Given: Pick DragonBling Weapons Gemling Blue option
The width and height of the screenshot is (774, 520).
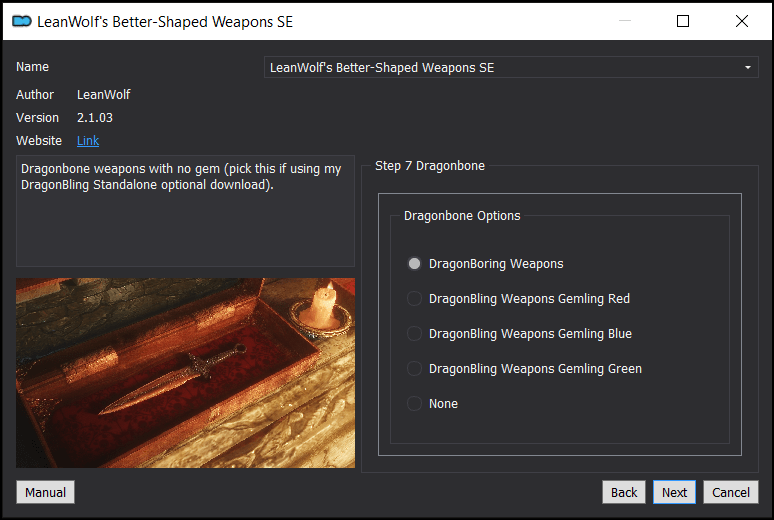Looking at the screenshot, I should tap(519, 334).
